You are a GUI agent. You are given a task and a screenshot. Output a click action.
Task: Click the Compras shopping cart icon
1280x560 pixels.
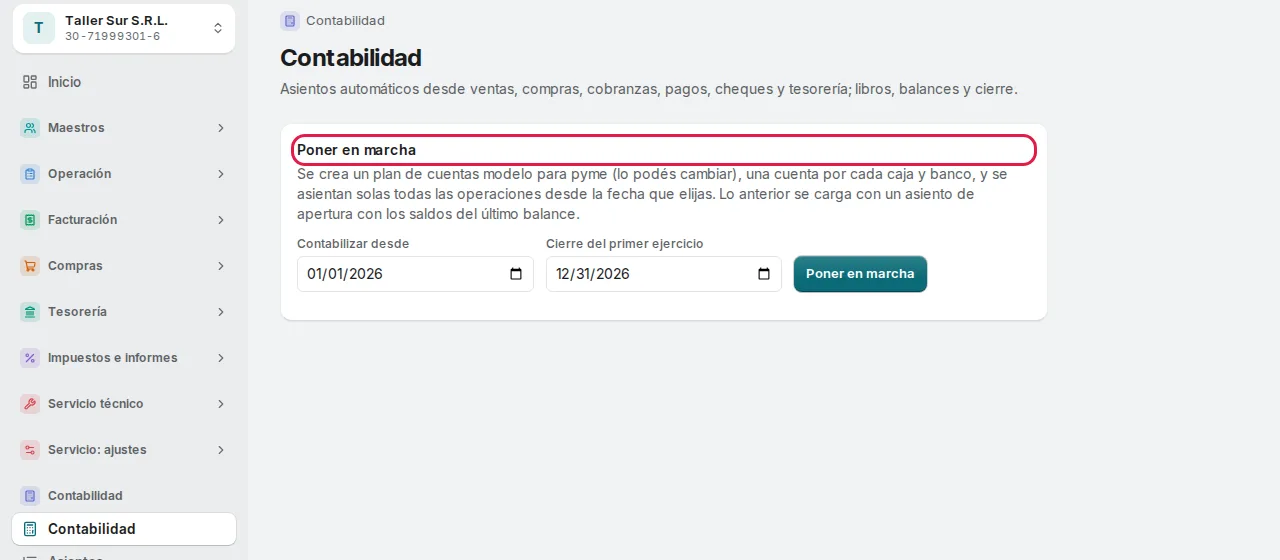30,266
